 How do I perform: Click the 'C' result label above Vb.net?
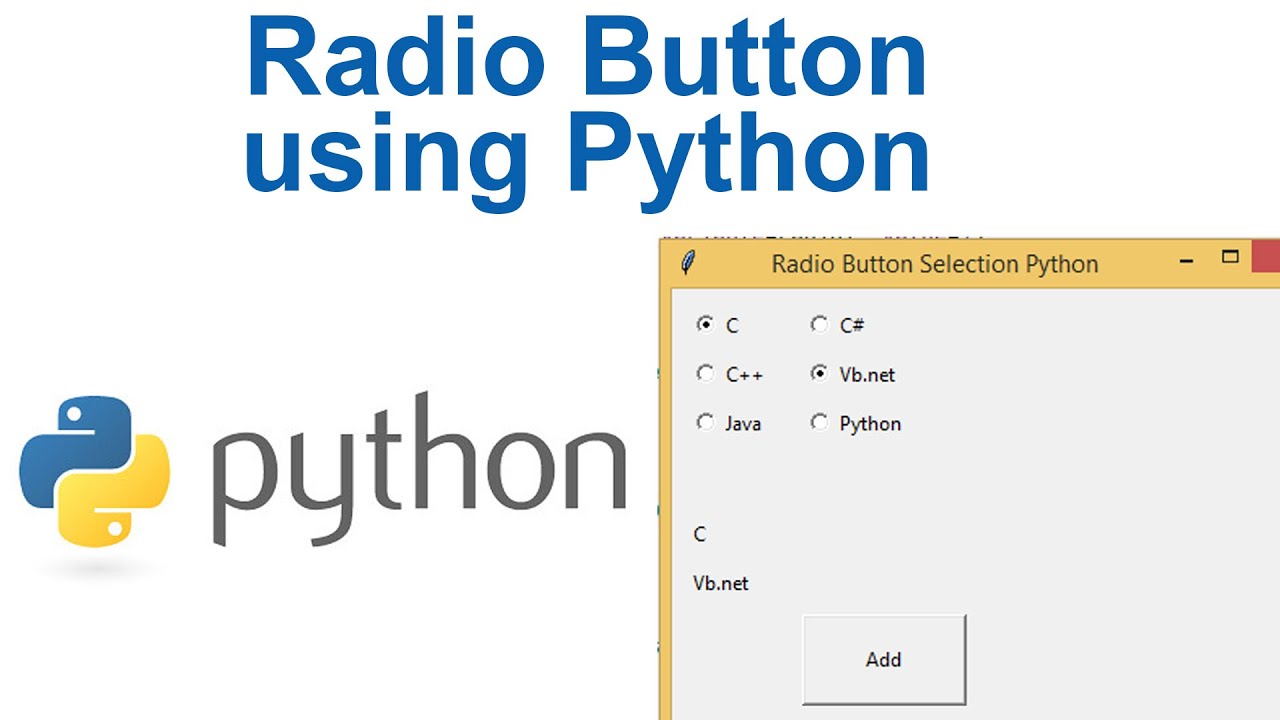point(700,534)
